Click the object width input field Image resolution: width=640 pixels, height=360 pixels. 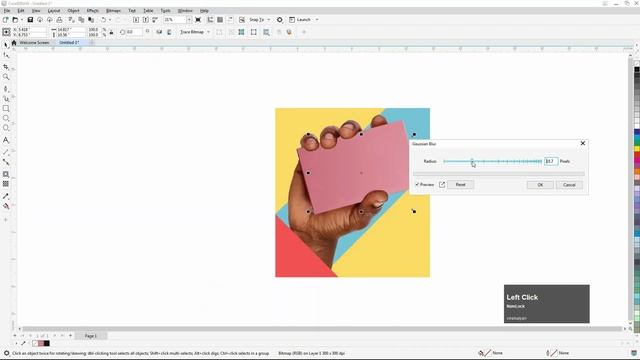pos(70,29)
